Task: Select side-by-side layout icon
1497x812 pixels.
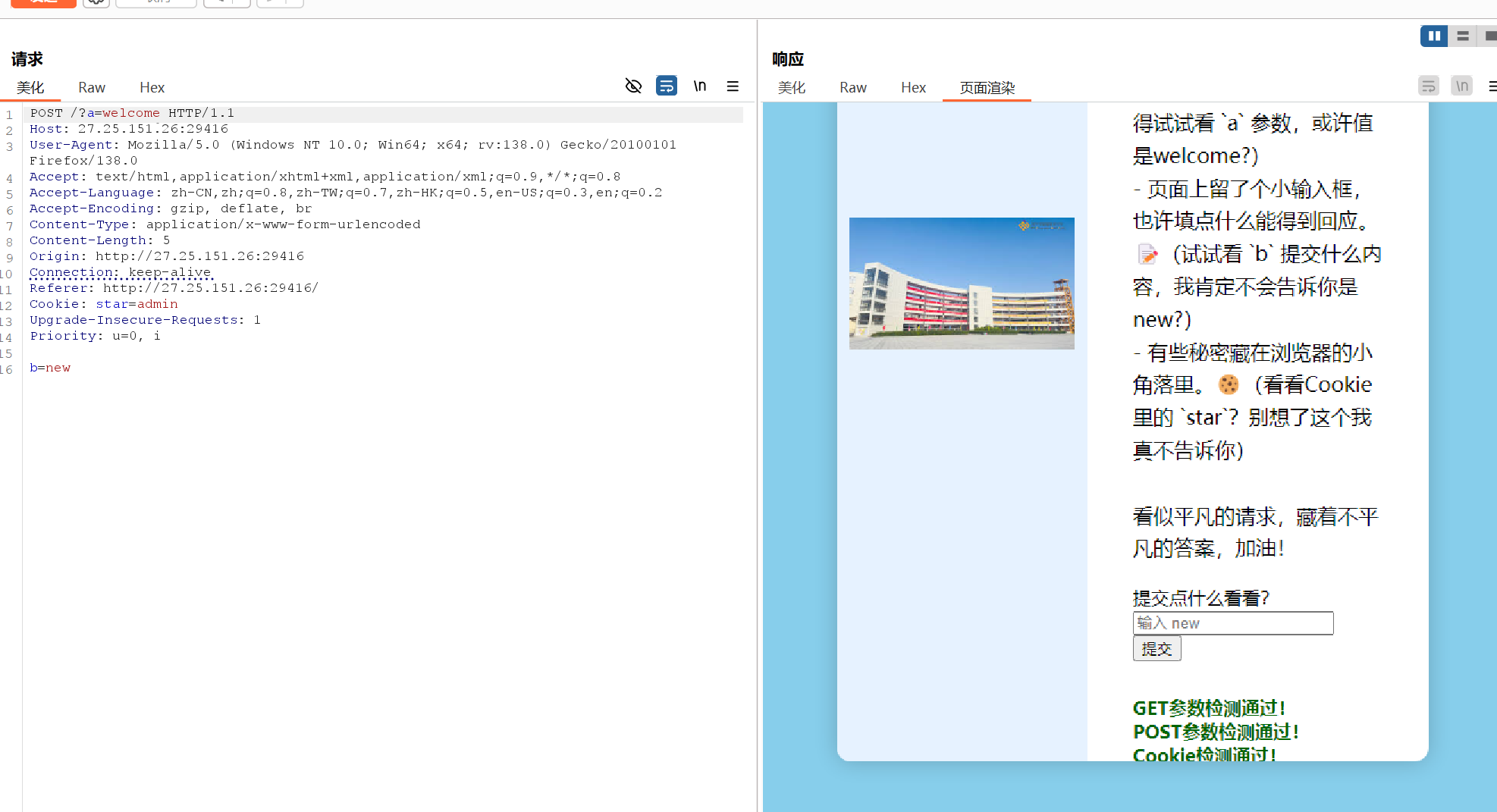Action: (x=1433, y=36)
